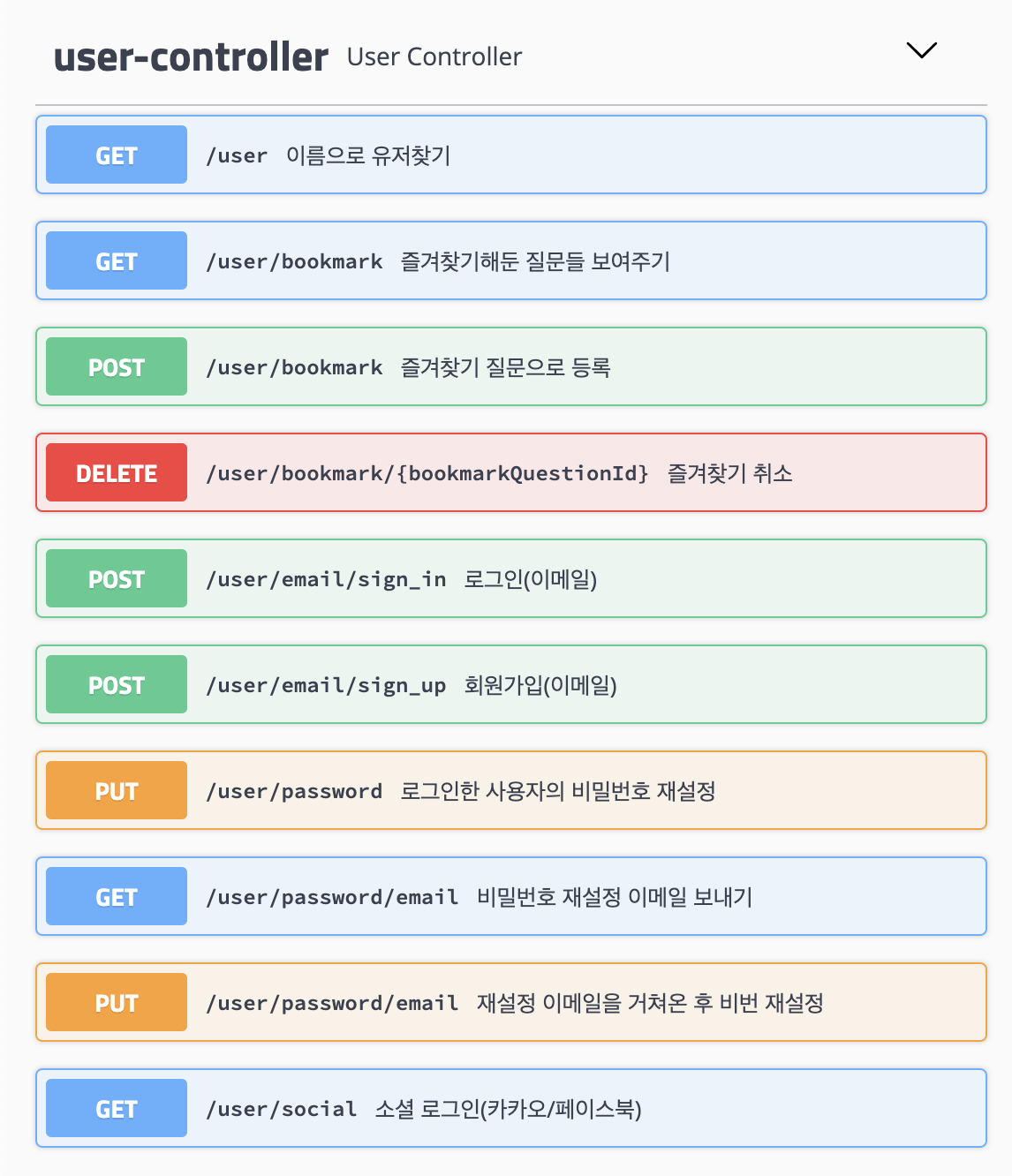Click the POST /user/bookmark endpoint path text

(x=294, y=366)
